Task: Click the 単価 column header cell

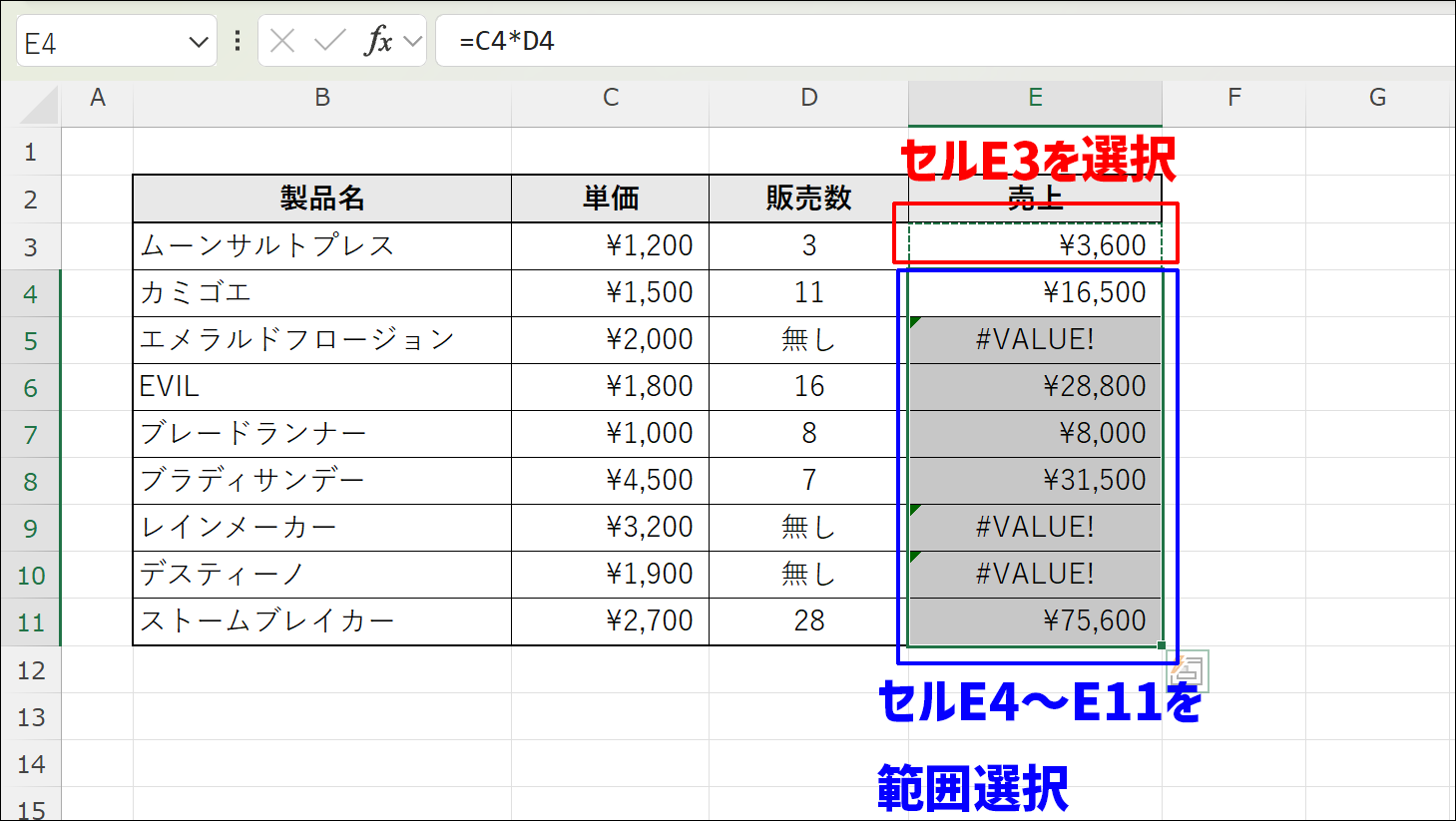Action: pos(610,199)
